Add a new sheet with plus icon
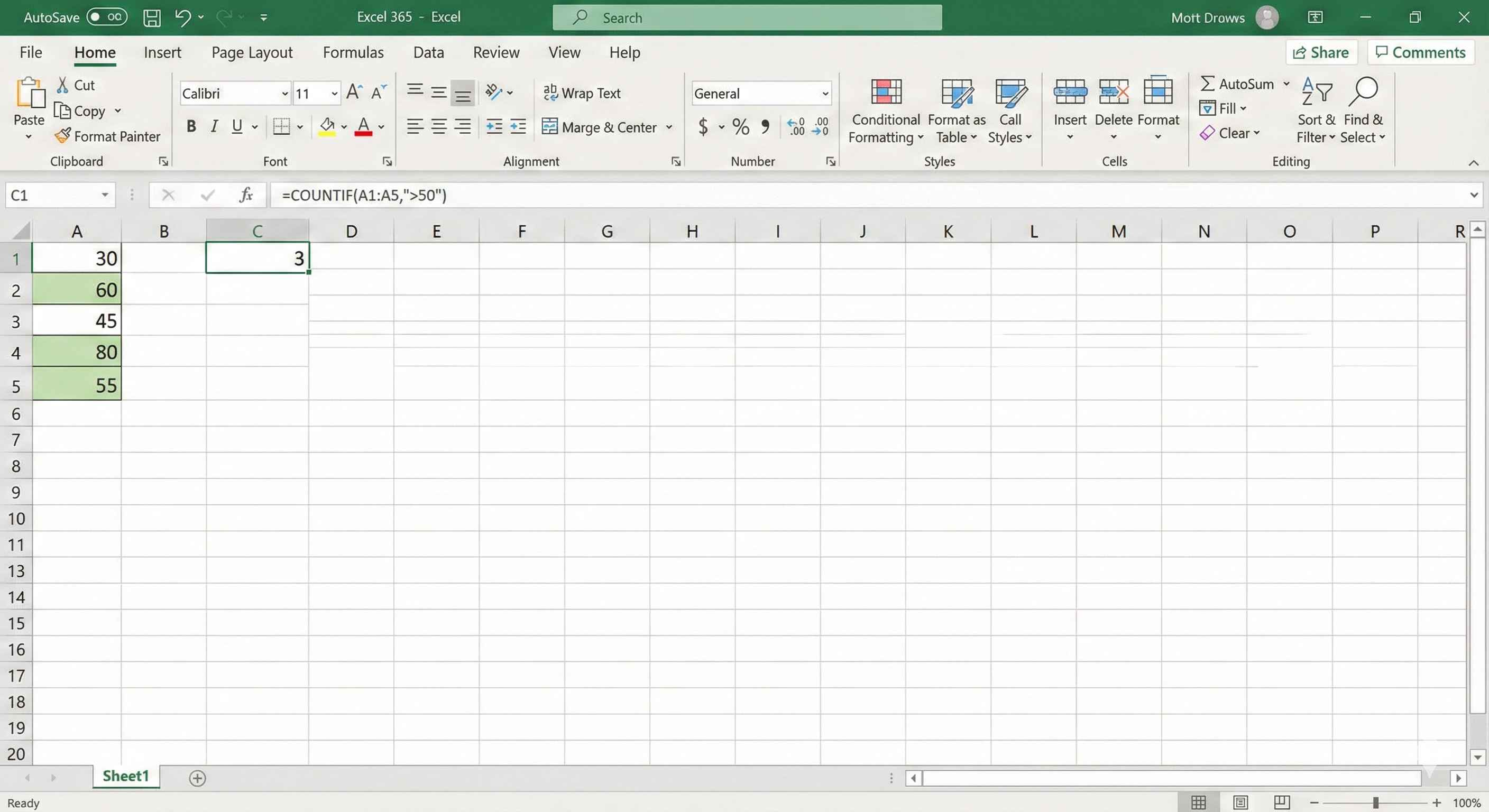 point(197,778)
